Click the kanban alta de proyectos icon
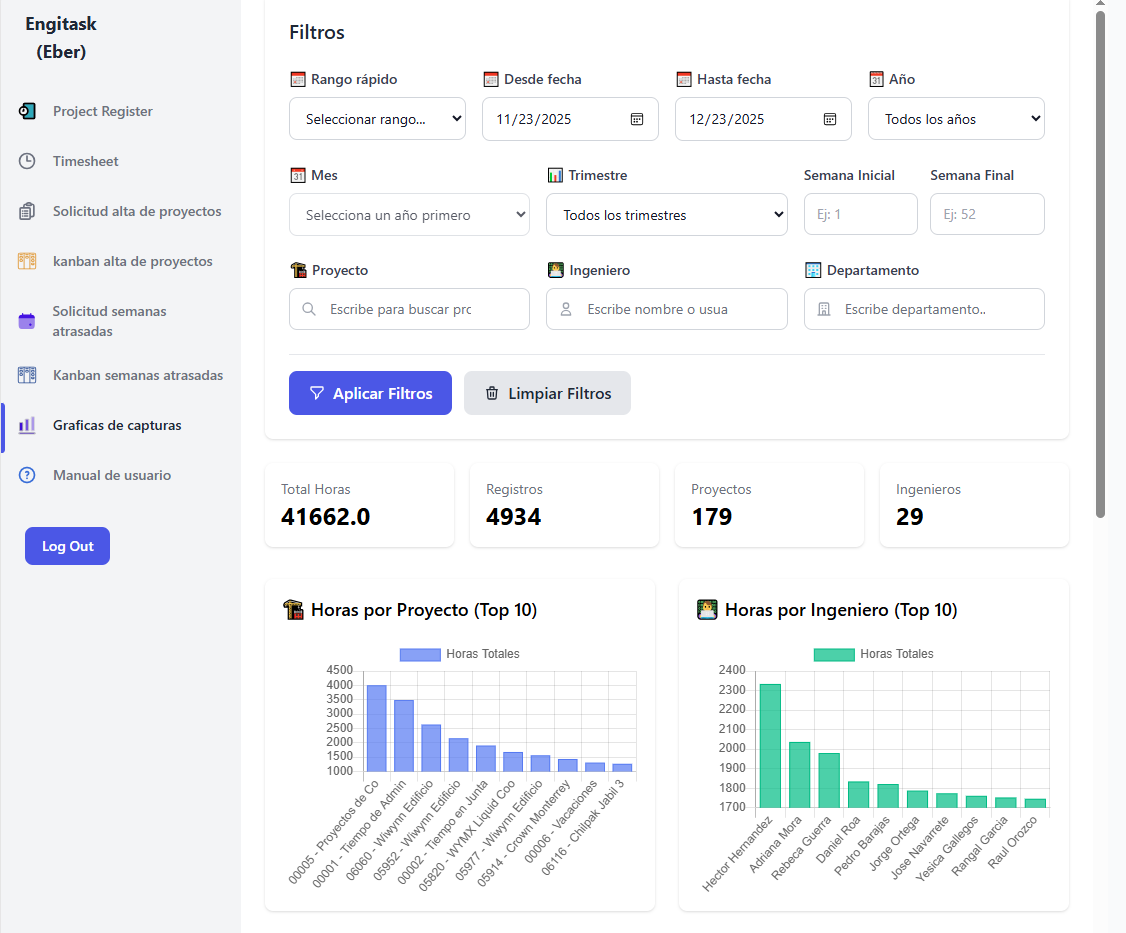This screenshot has width=1126, height=933. [x=27, y=261]
